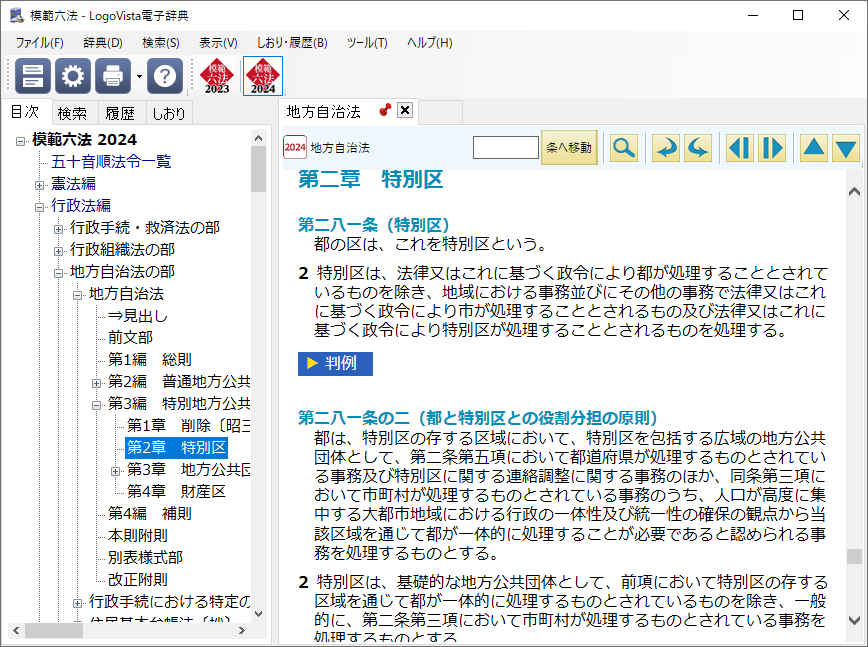Expand 行政手続における特定 node
Image resolution: width=868 pixels, height=647 pixels.
tap(78, 603)
